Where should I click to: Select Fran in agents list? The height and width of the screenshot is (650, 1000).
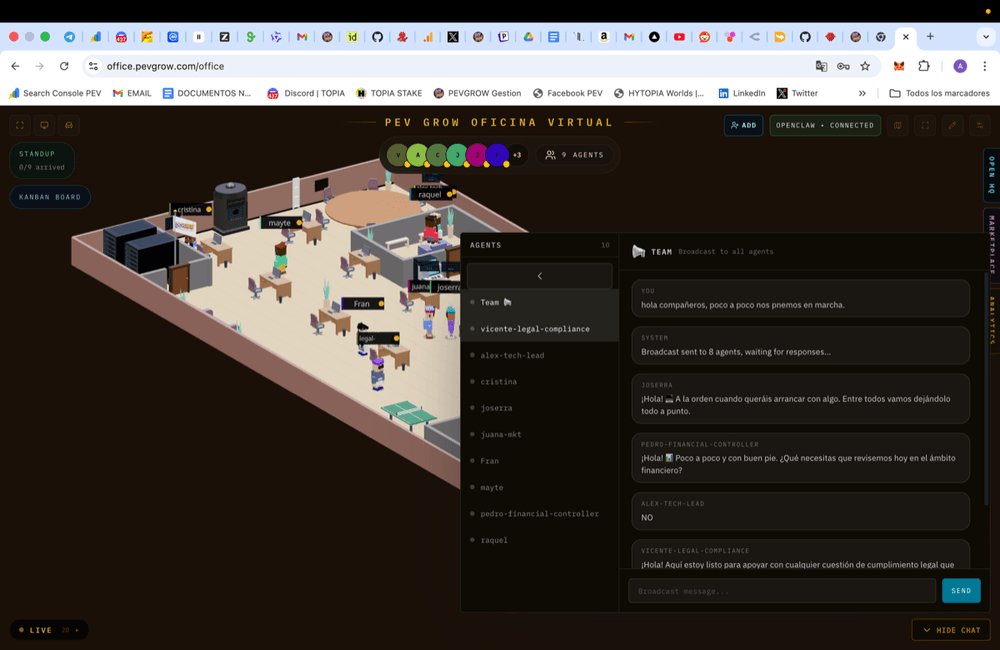[540, 461]
